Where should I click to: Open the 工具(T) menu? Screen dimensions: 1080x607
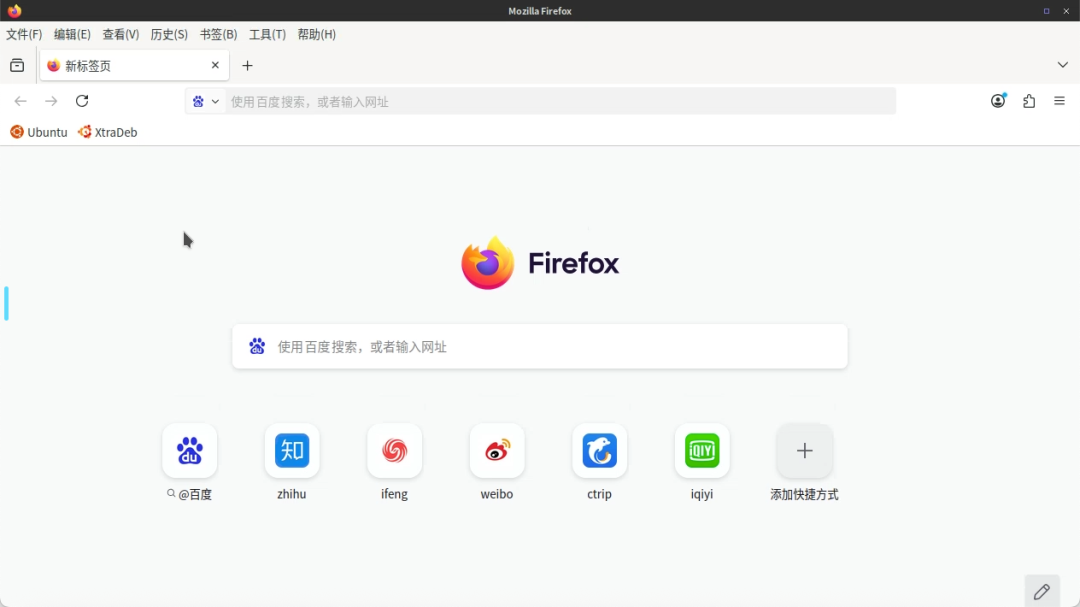click(x=267, y=34)
